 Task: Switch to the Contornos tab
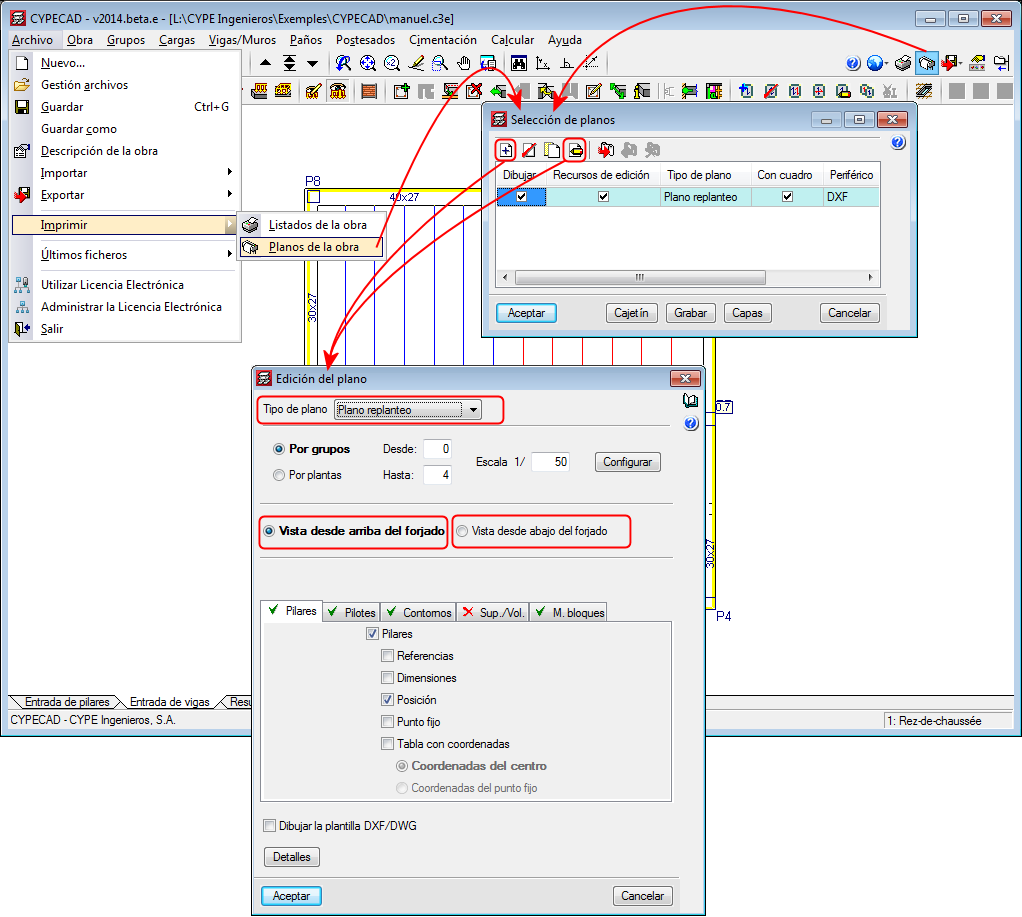pyautogui.click(x=419, y=613)
